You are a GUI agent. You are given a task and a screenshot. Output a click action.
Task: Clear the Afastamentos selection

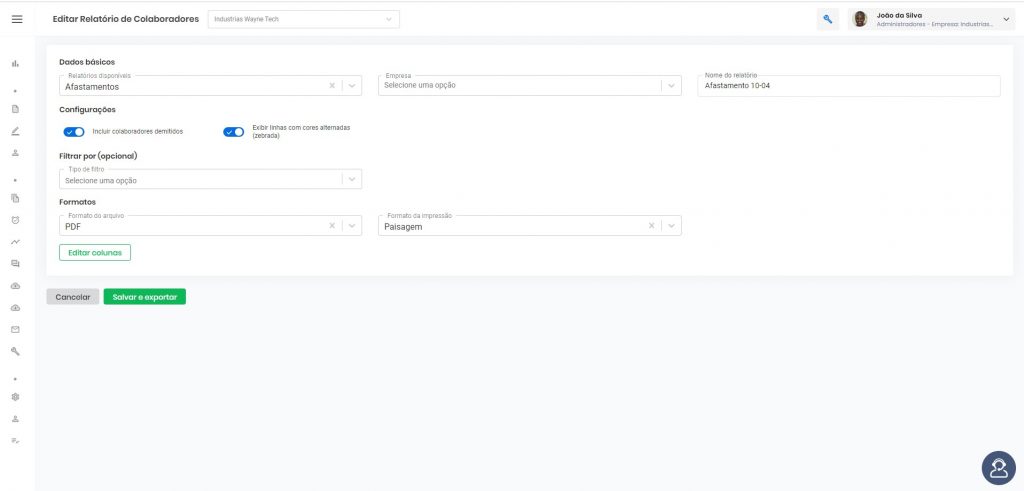click(332, 86)
